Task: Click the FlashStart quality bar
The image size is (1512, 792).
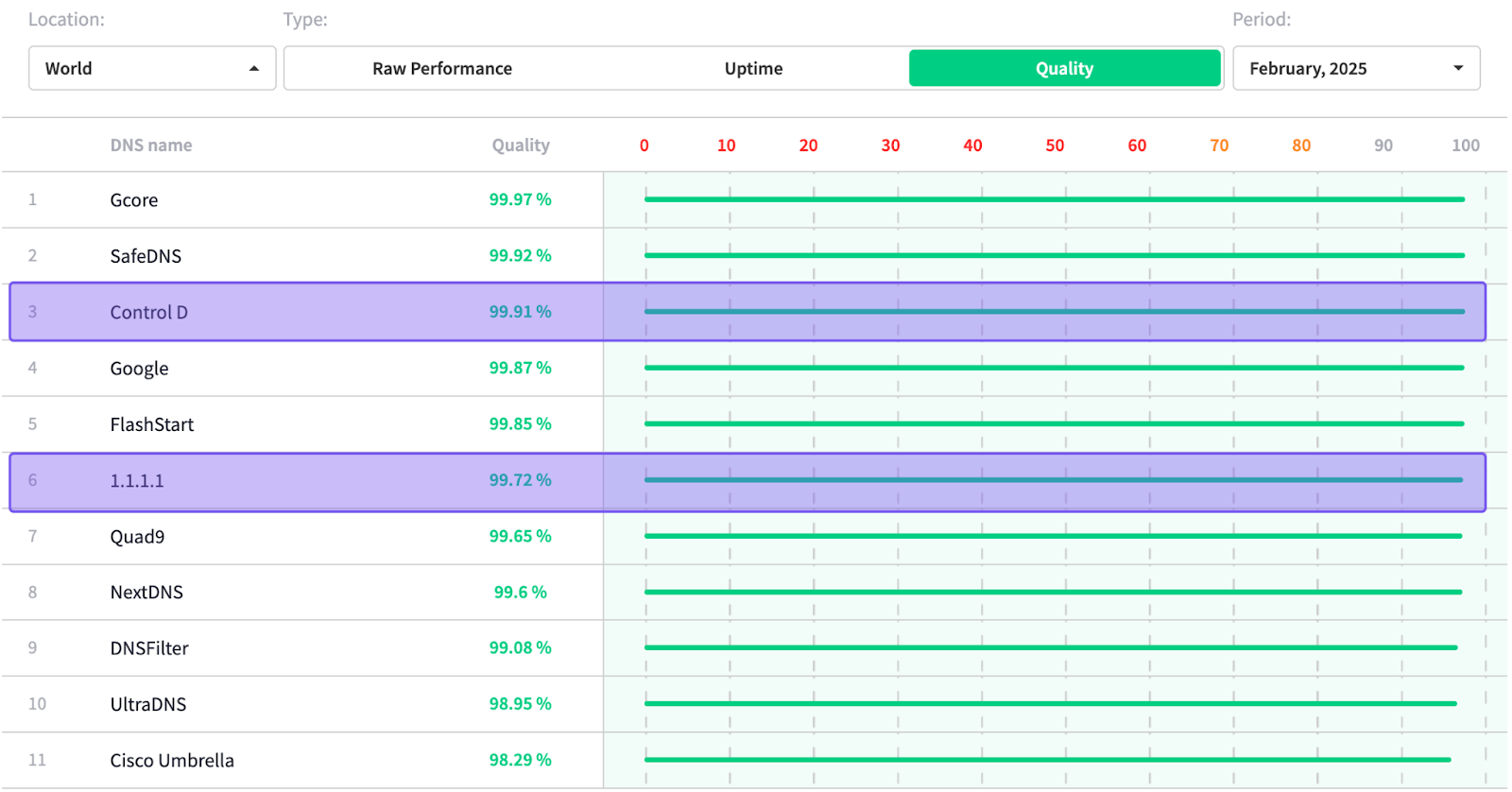Action: (x=1055, y=423)
